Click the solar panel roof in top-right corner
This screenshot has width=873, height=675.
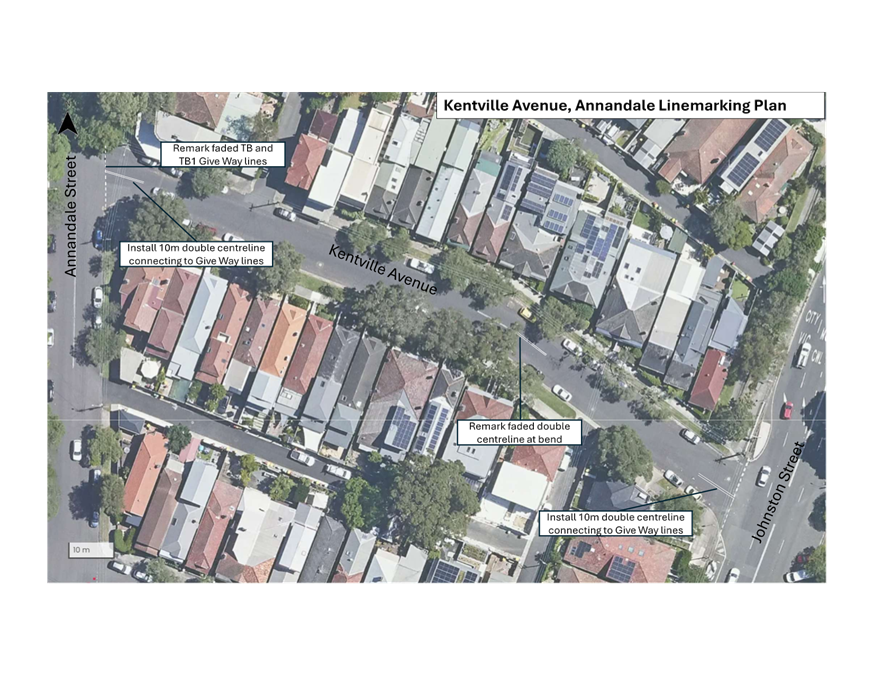(757, 153)
